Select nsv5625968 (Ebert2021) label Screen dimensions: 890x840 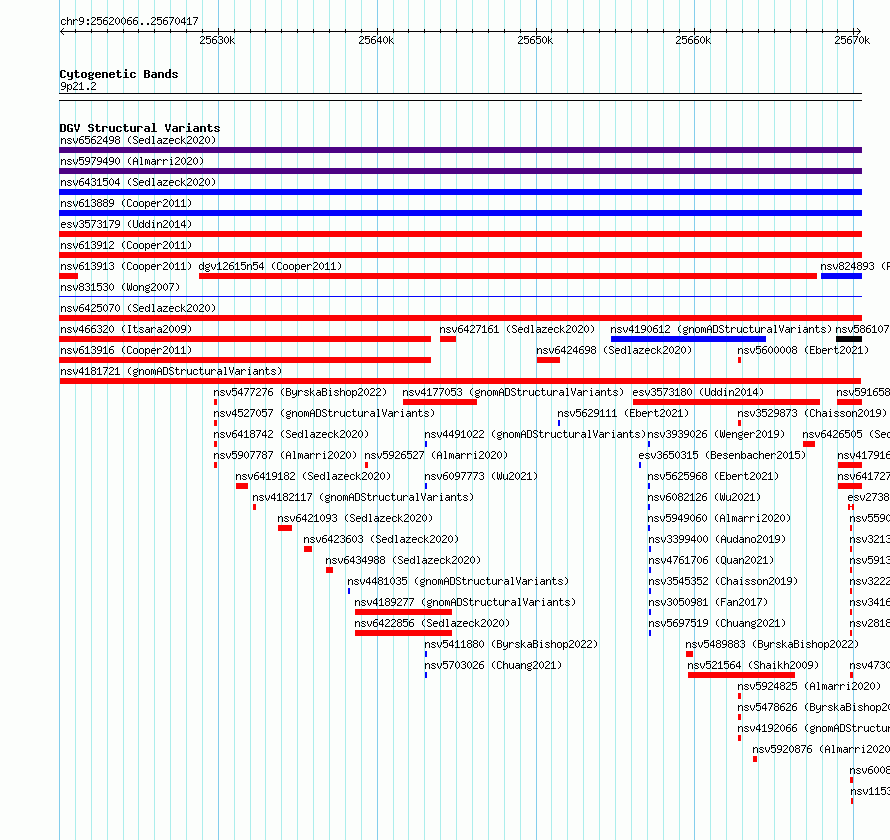[713, 476]
